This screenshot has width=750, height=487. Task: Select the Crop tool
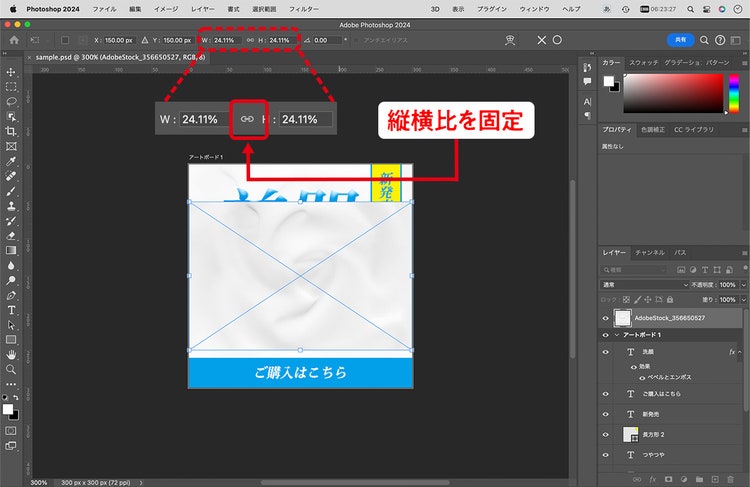click(x=11, y=131)
